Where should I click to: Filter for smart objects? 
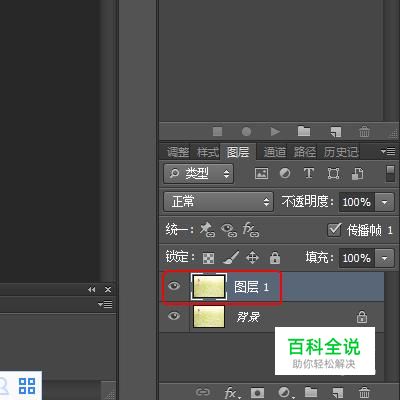(358, 174)
